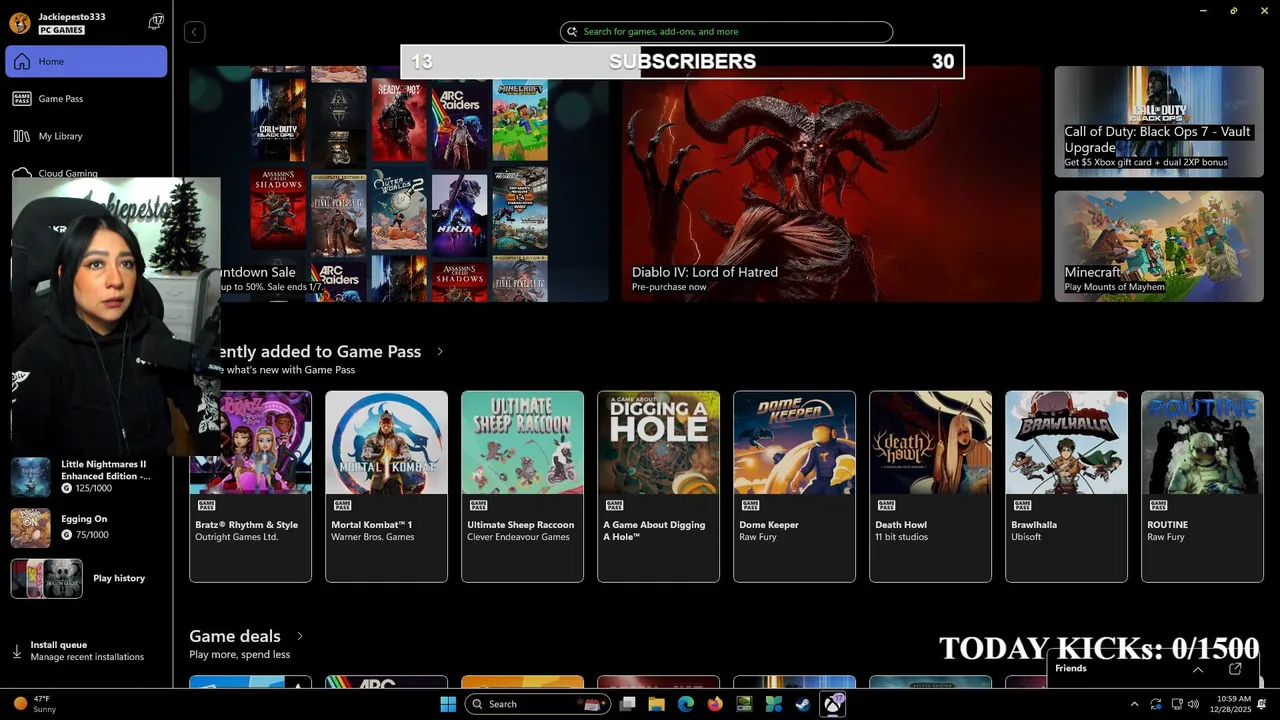Open volume control in the system tray
The image size is (1280, 720).
pos(1193,704)
